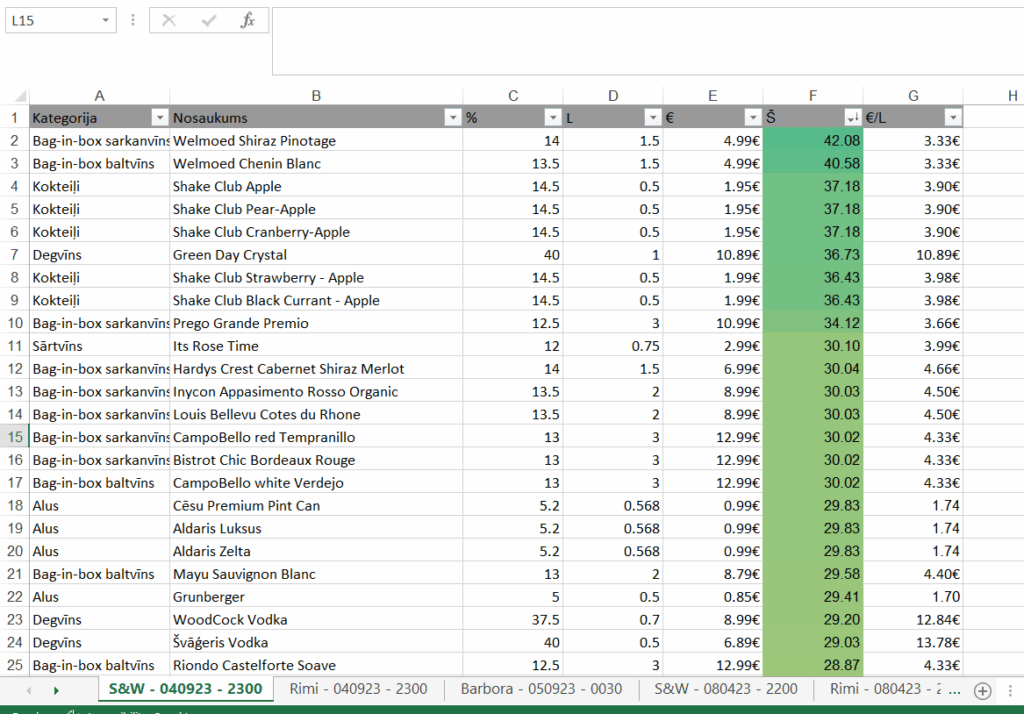
Task: Switch to the Barbora - 050923 - 0030 sheet
Action: pos(541,689)
